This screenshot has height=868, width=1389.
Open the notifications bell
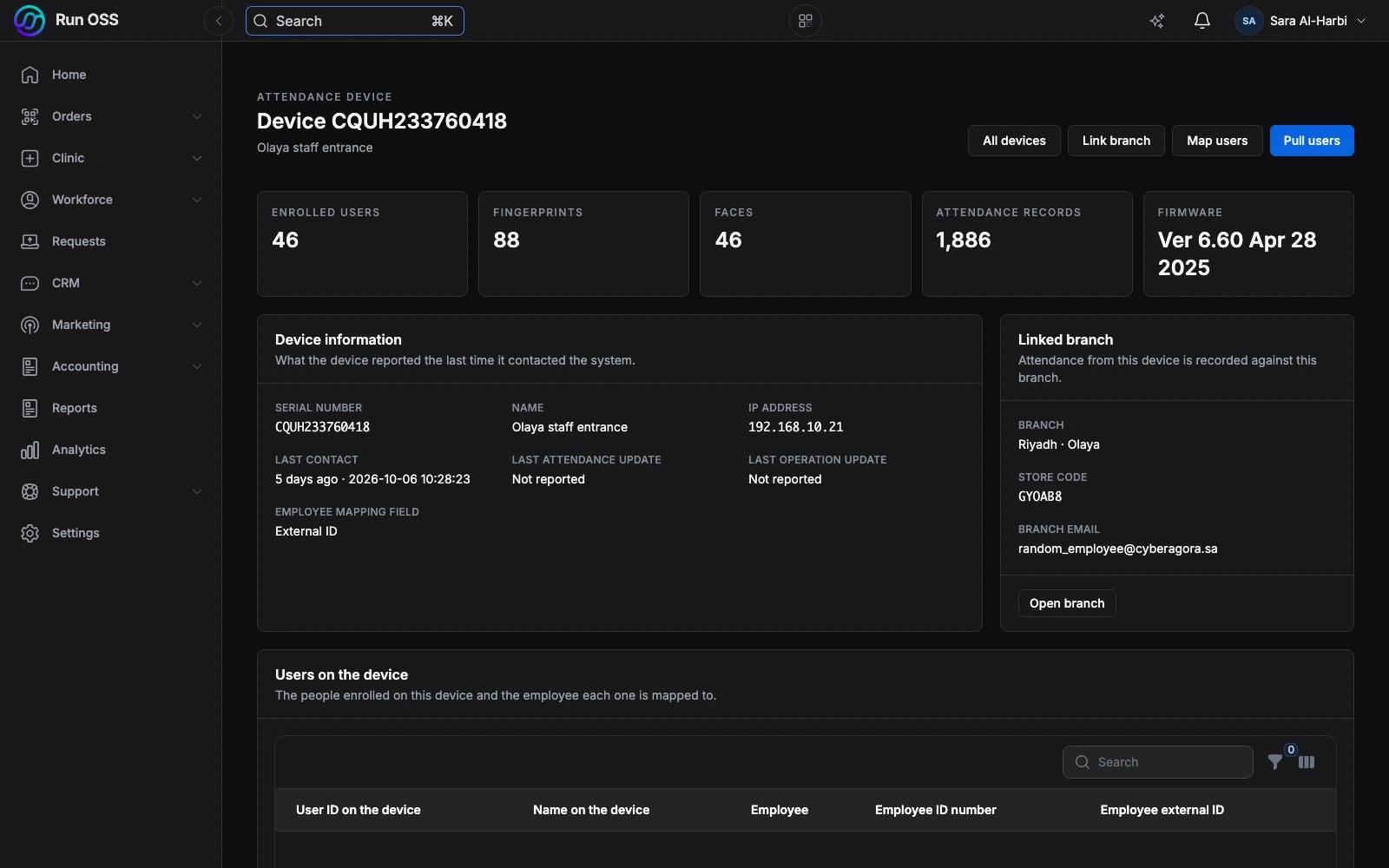tap(1202, 21)
